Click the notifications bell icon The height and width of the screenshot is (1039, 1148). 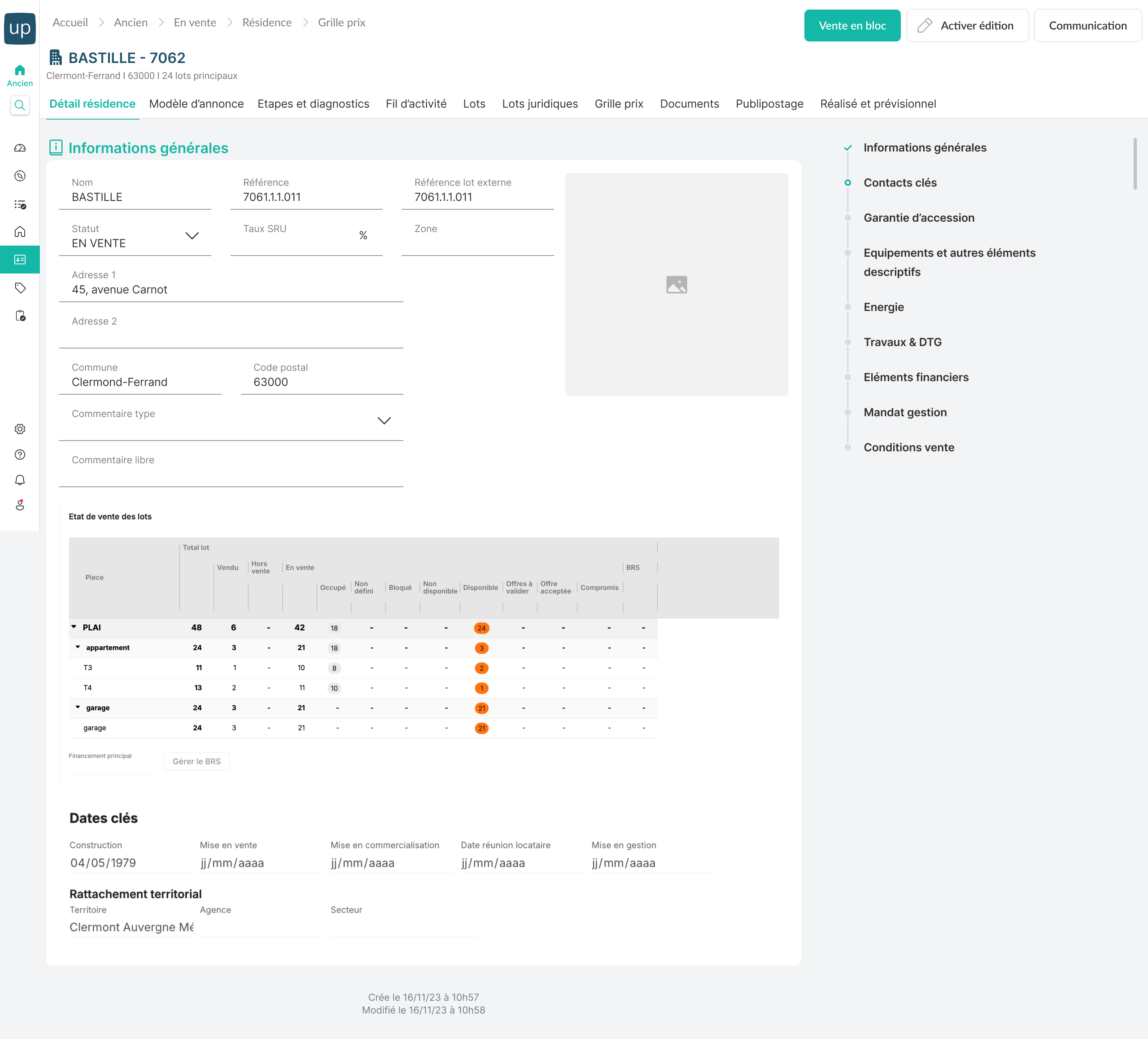click(20, 480)
